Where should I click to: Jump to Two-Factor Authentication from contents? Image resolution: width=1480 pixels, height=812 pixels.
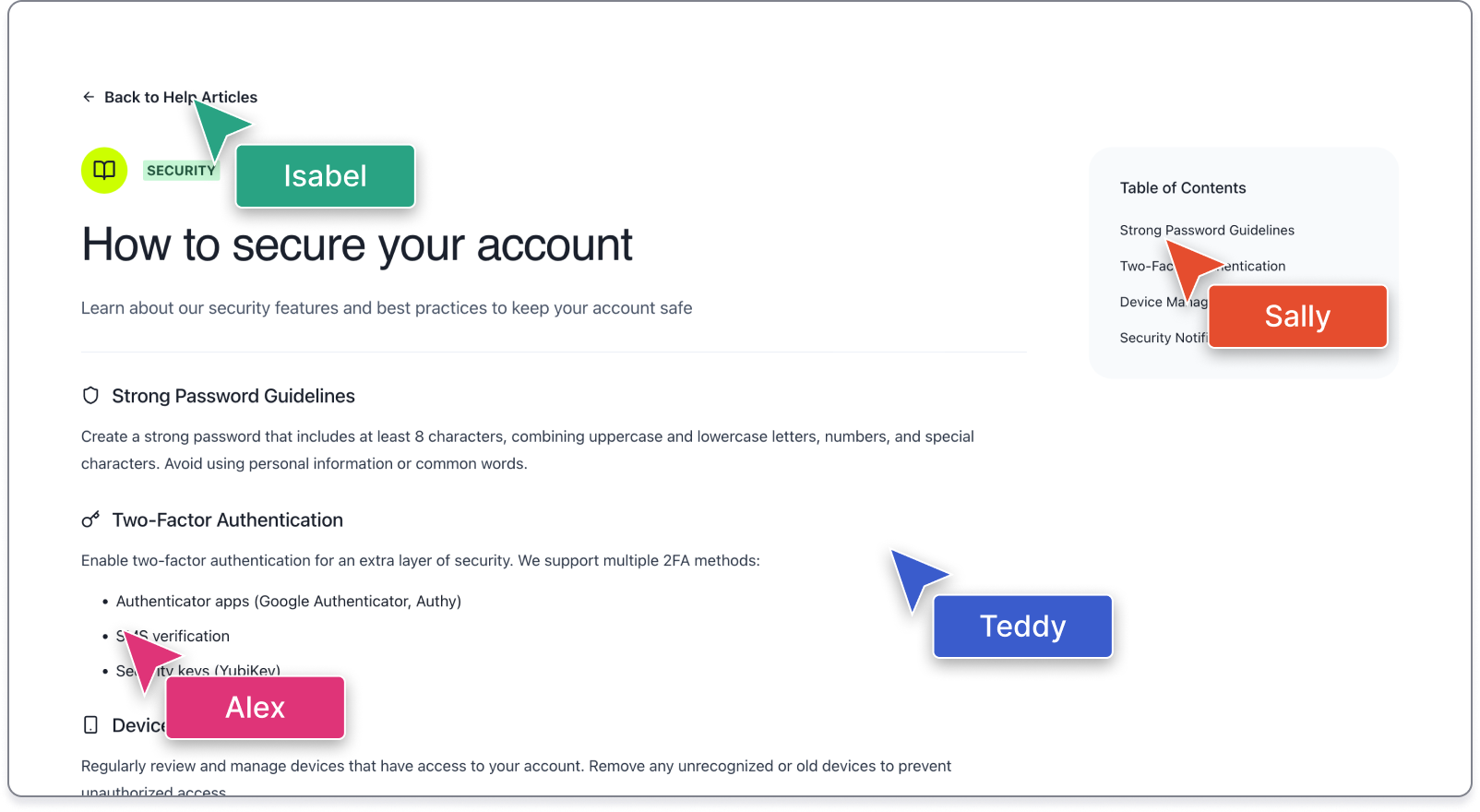(x=1146, y=267)
